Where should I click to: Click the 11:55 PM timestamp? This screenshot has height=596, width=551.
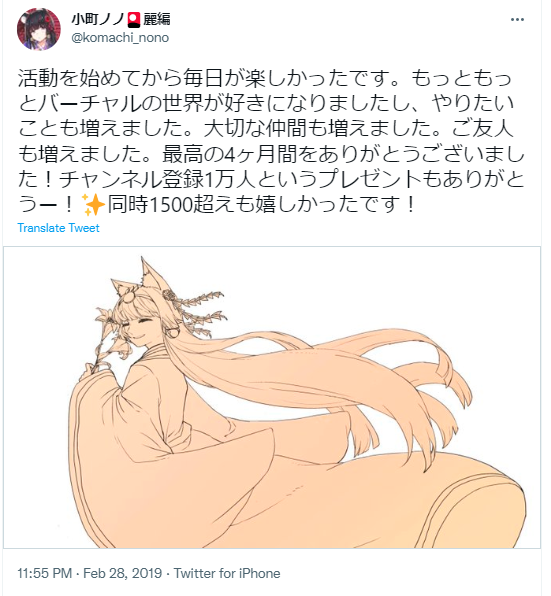pyautogui.click(x=44, y=573)
